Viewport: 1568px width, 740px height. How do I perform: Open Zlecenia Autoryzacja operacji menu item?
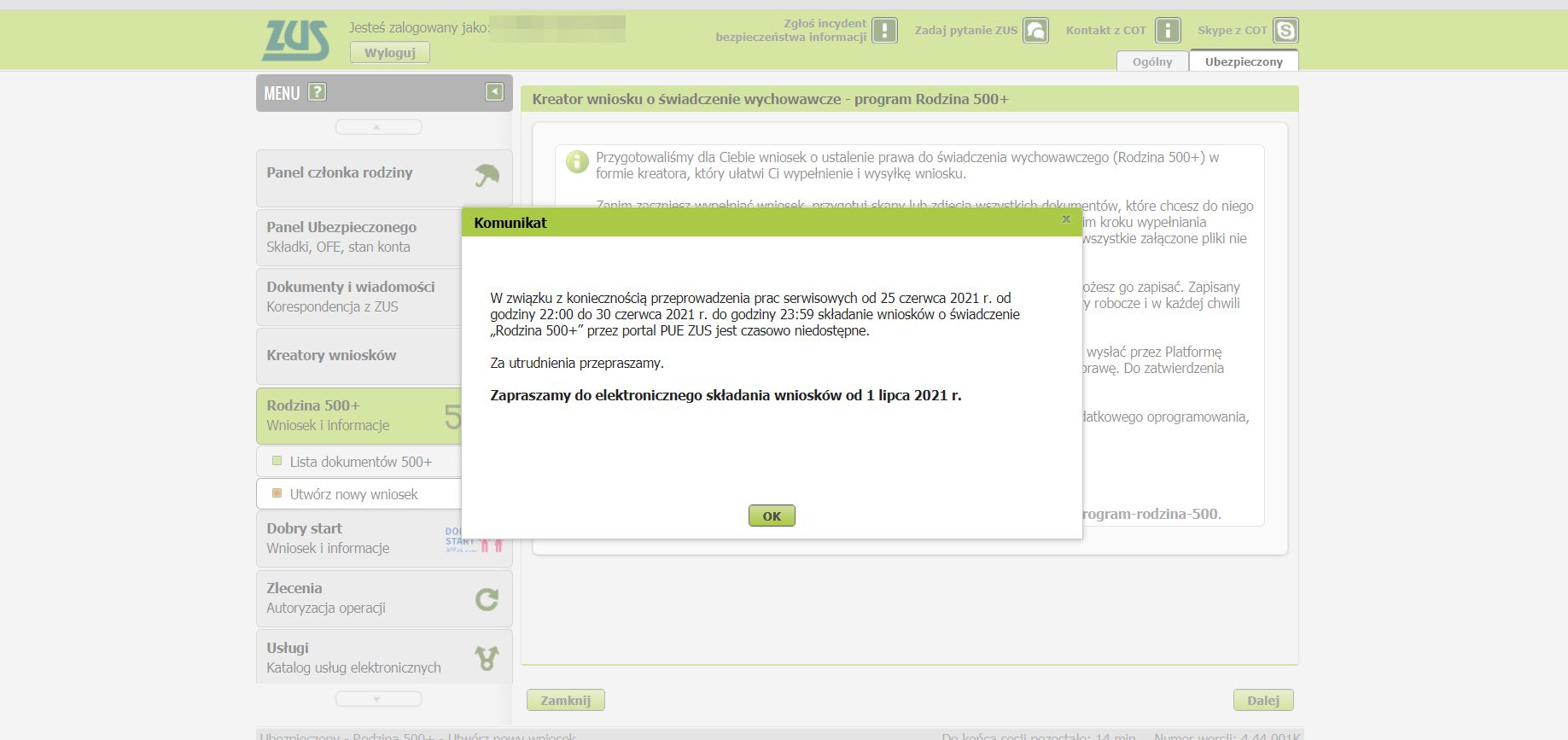pos(384,598)
